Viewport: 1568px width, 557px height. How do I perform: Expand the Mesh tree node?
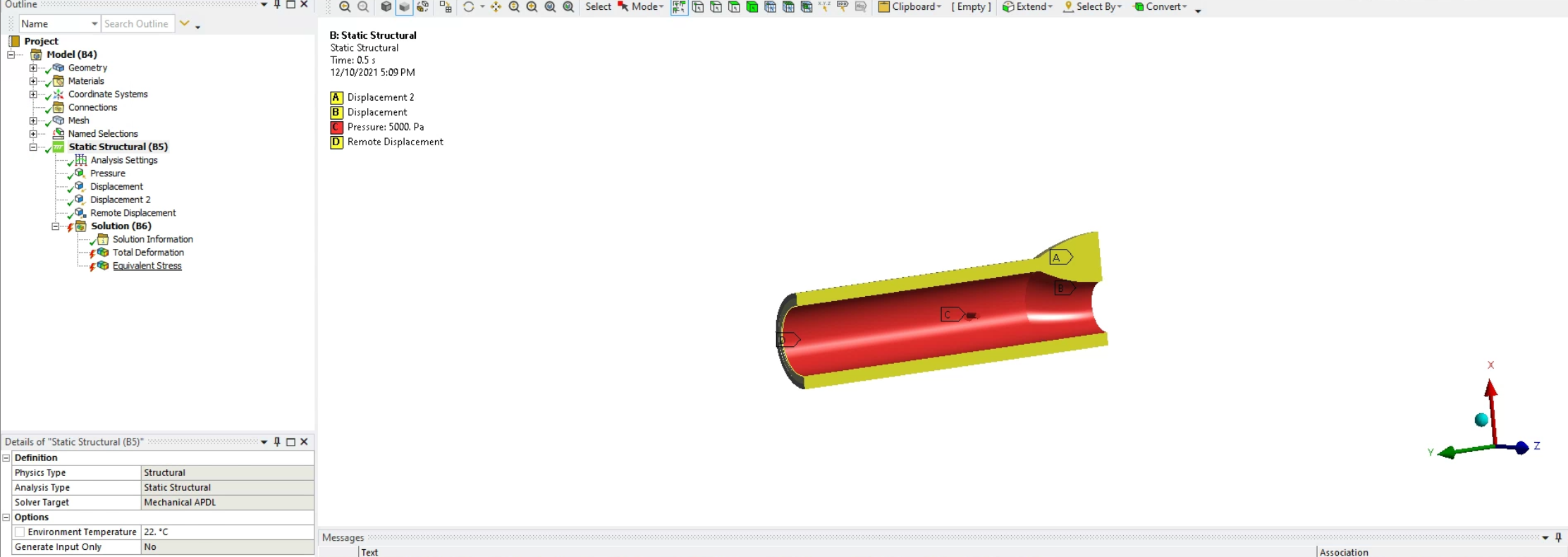click(33, 121)
